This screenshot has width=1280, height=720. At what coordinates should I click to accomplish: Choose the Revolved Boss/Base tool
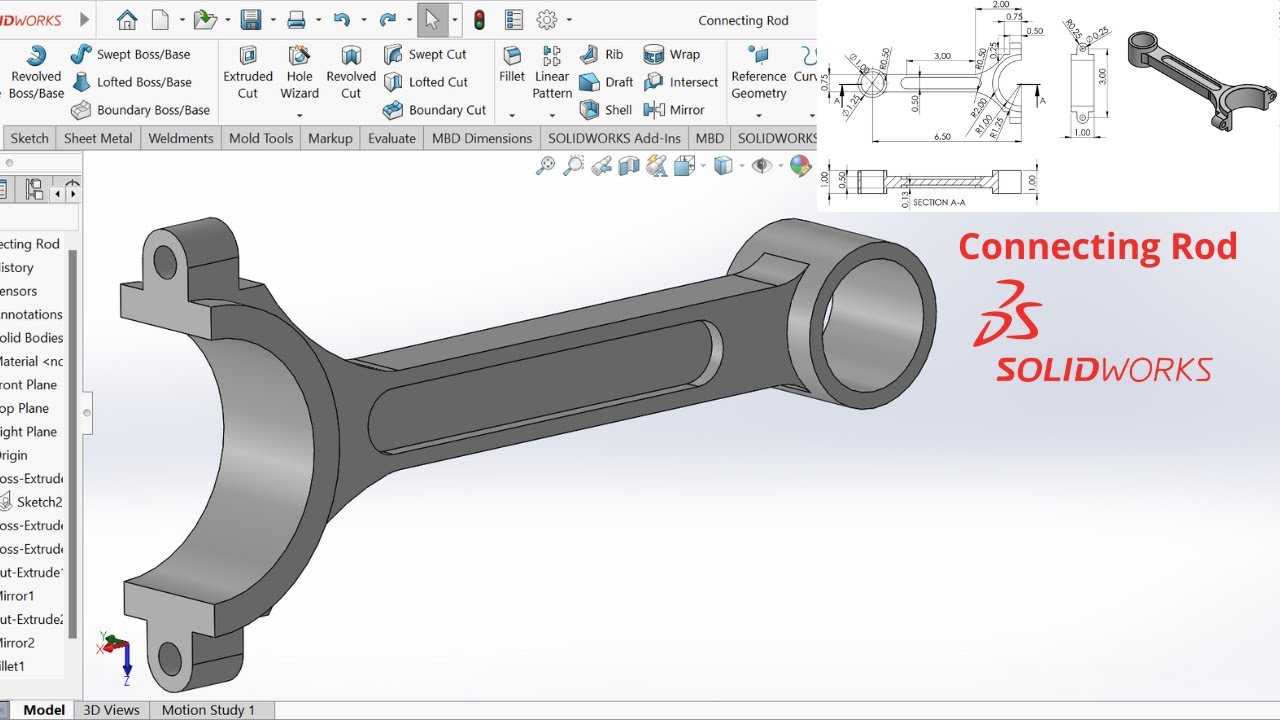37,71
